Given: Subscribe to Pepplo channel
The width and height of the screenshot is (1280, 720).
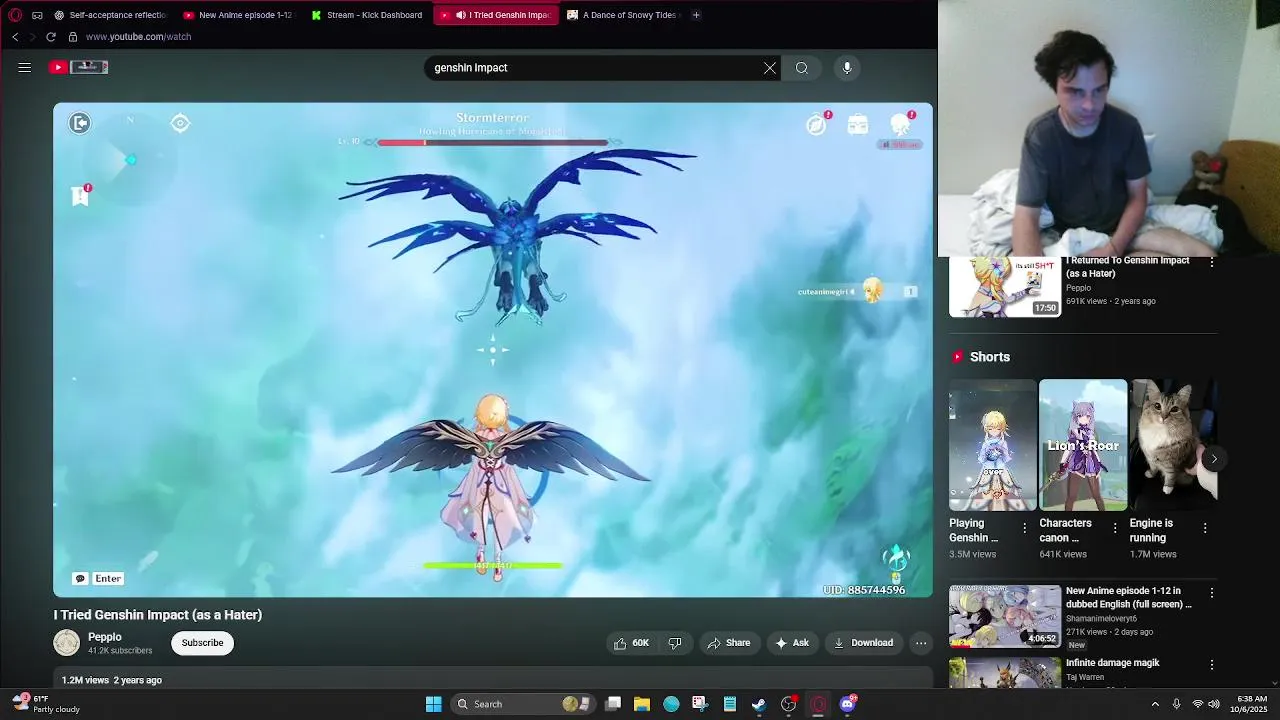Looking at the screenshot, I should 202,643.
